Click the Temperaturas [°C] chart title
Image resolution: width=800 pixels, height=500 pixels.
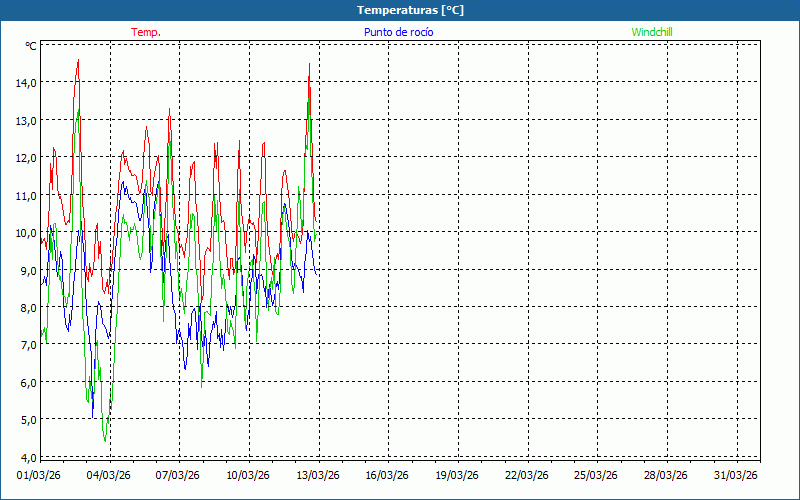tap(410, 10)
